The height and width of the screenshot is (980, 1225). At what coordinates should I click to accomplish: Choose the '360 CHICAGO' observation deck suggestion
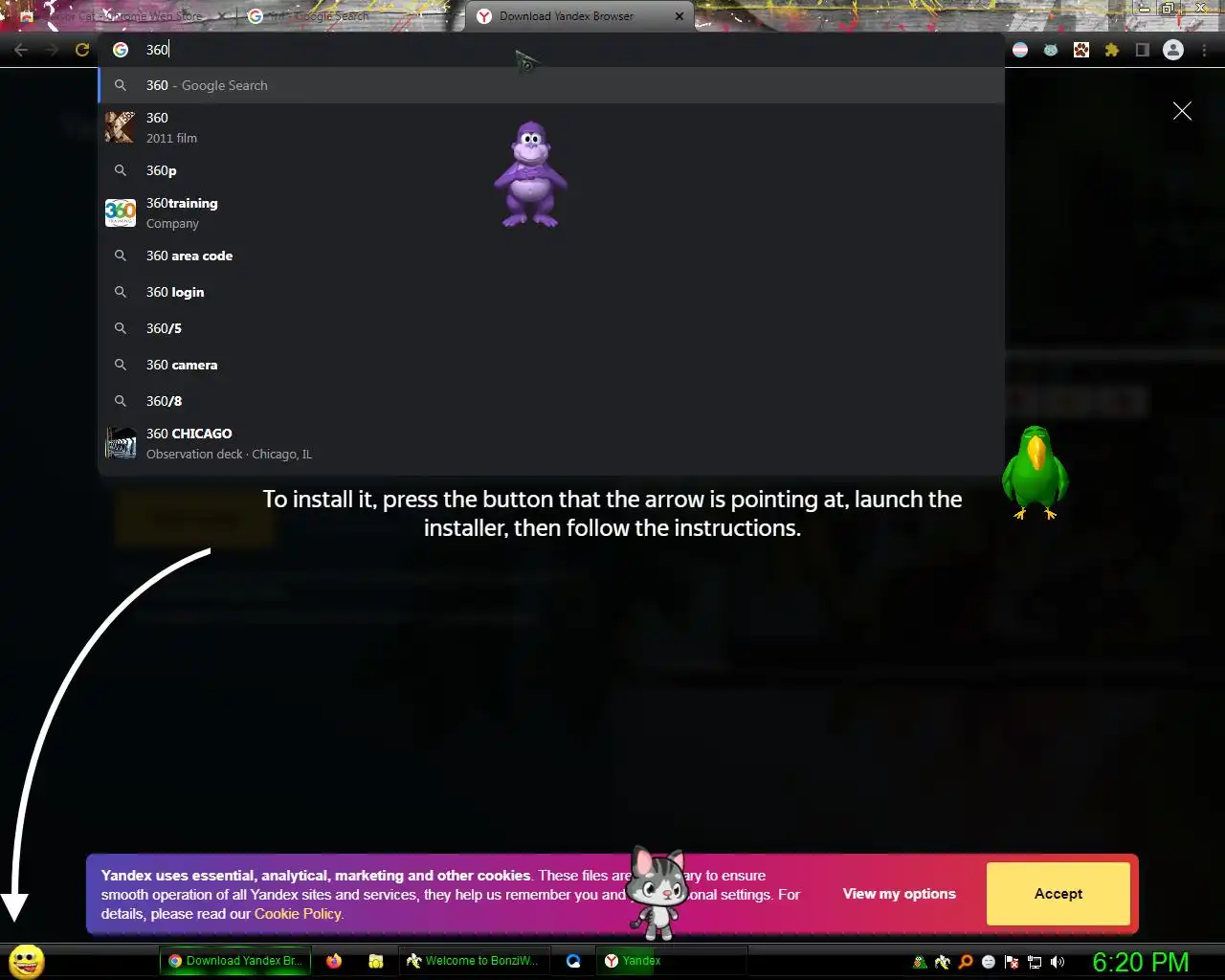click(x=551, y=443)
